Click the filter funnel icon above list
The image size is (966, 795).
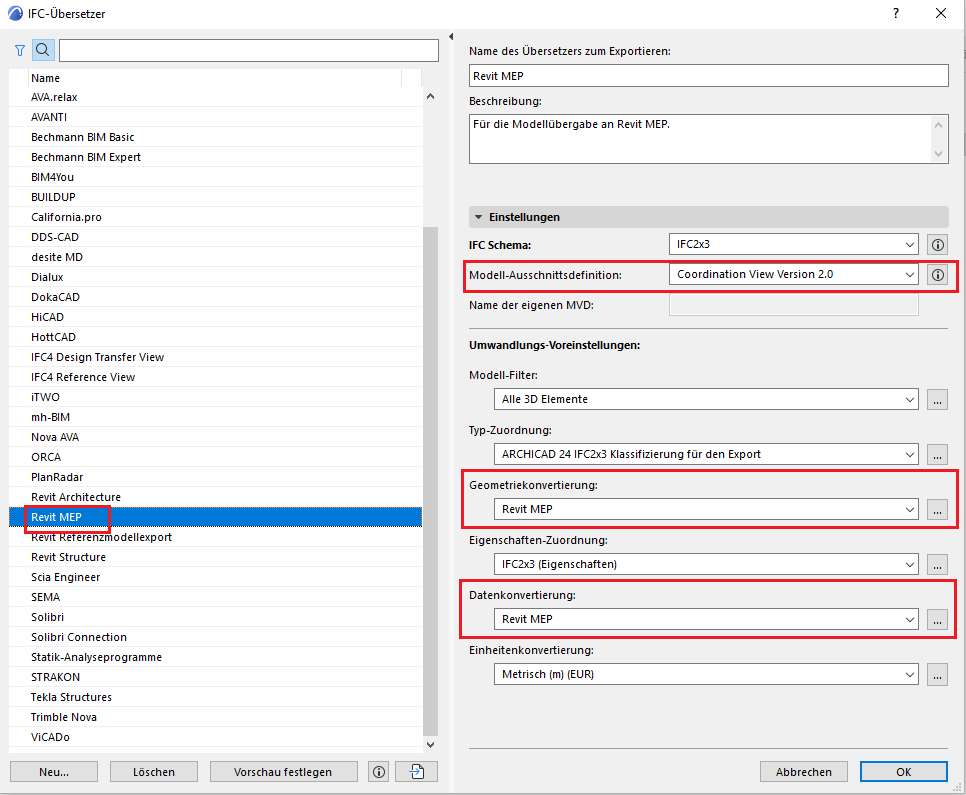(x=20, y=50)
